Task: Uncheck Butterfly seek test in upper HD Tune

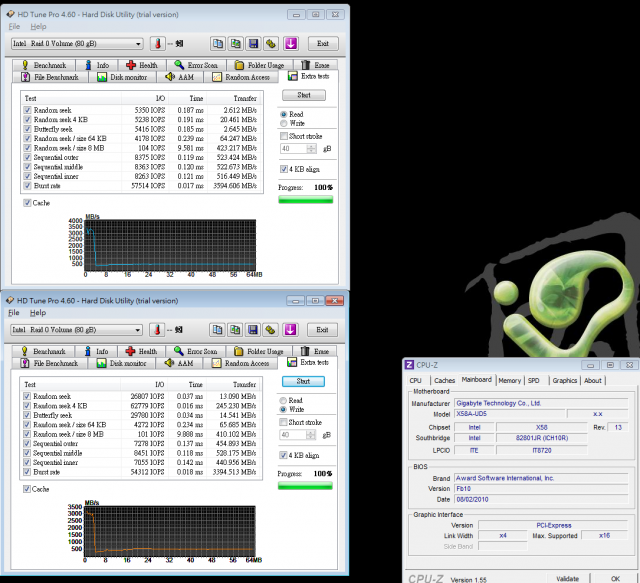Action: click(27, 129)
